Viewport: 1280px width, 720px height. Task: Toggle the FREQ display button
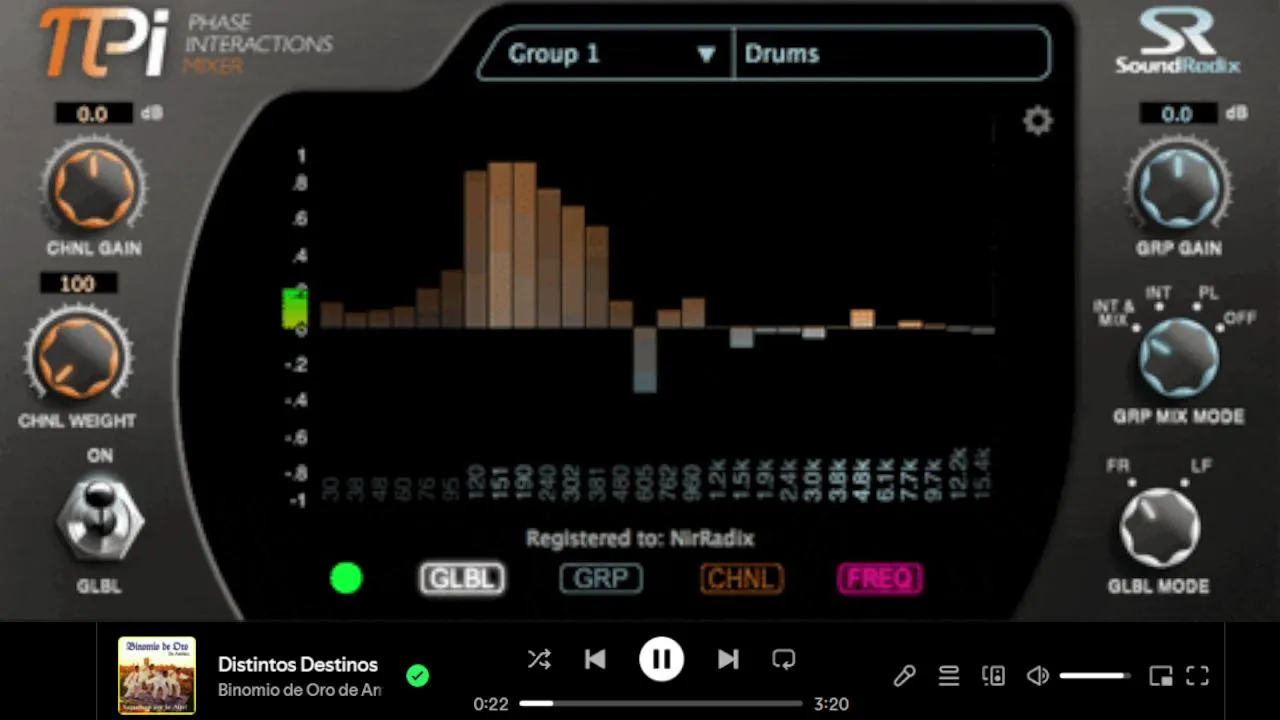point(880,578)
